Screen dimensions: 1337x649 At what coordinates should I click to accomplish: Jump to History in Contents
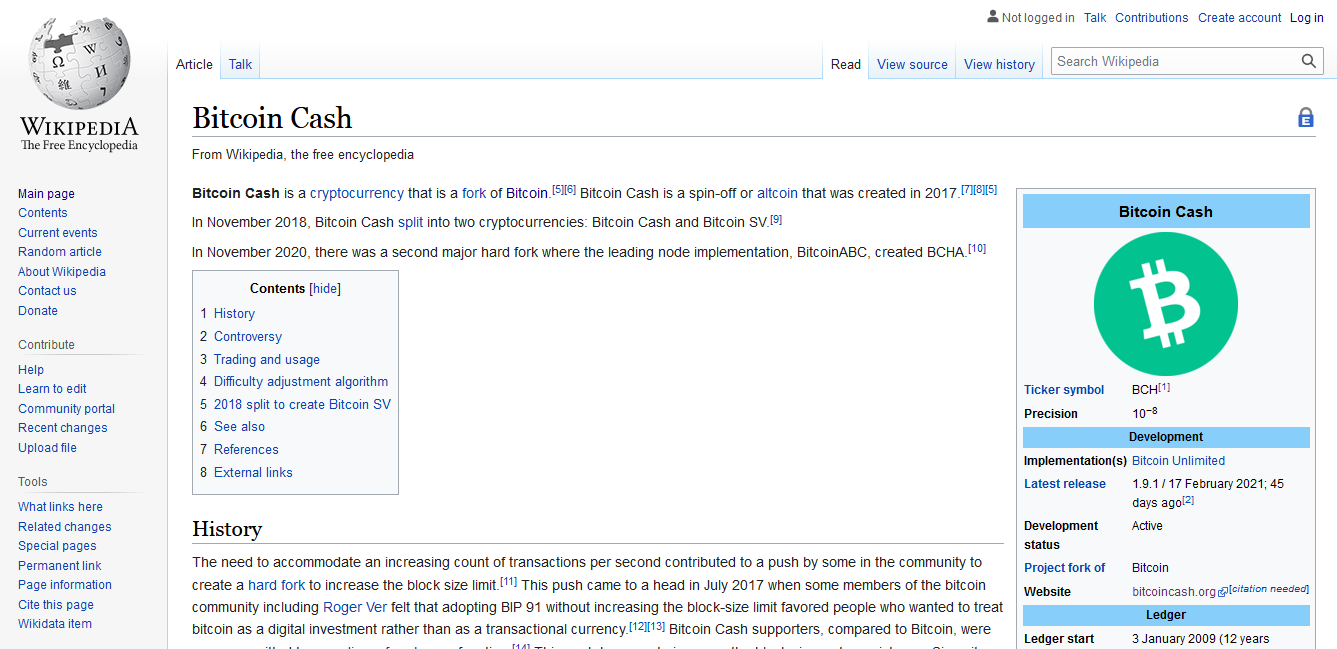pos(234,314)
